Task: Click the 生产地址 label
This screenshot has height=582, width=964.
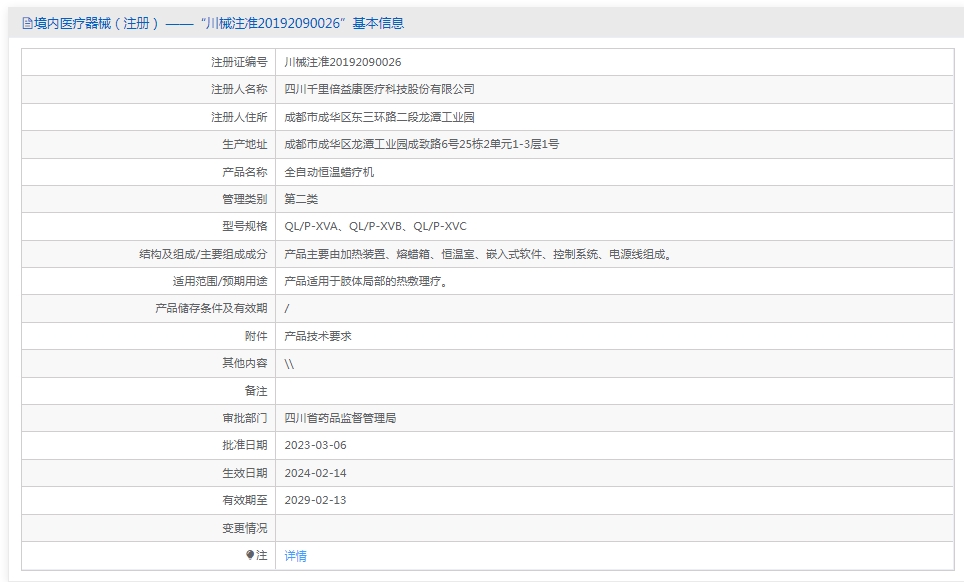Action: pyautogui.click(x=245, y=144)
